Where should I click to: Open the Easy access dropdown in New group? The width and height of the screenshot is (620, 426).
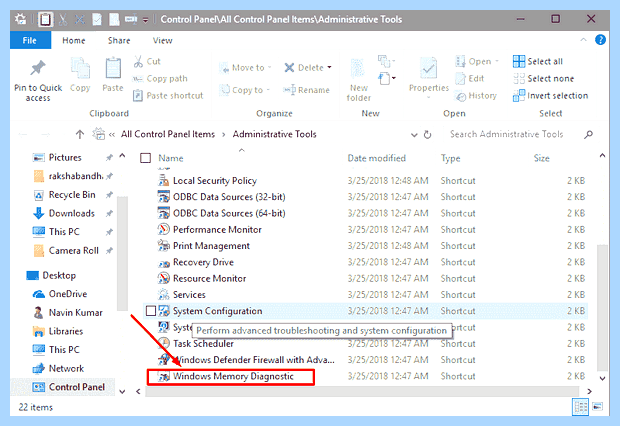387,78
